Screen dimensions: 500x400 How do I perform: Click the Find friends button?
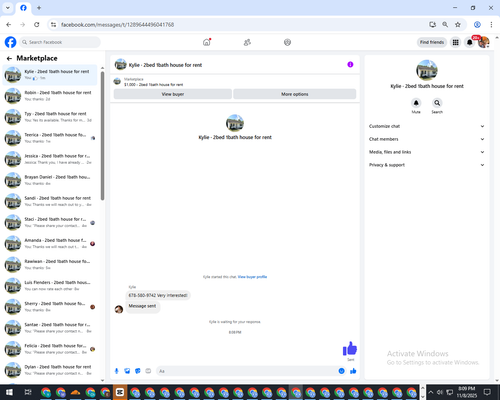coord(432,42)
